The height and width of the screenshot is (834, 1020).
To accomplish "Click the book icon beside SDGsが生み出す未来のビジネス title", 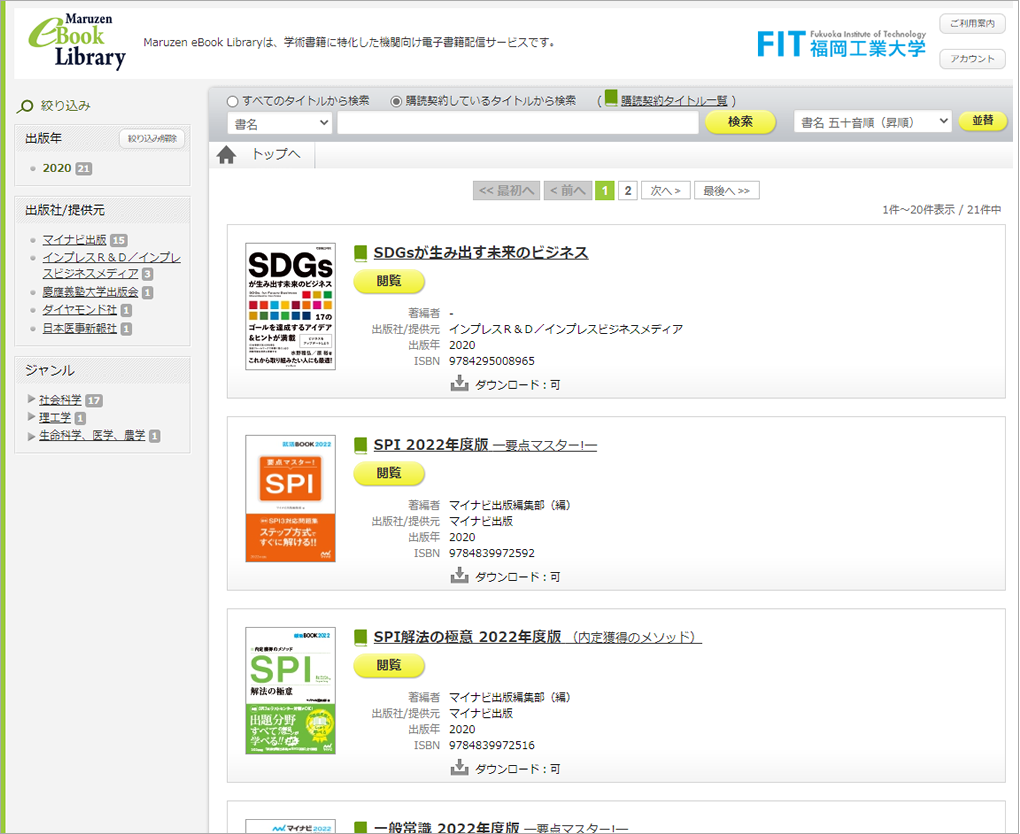I will (360, 253).
